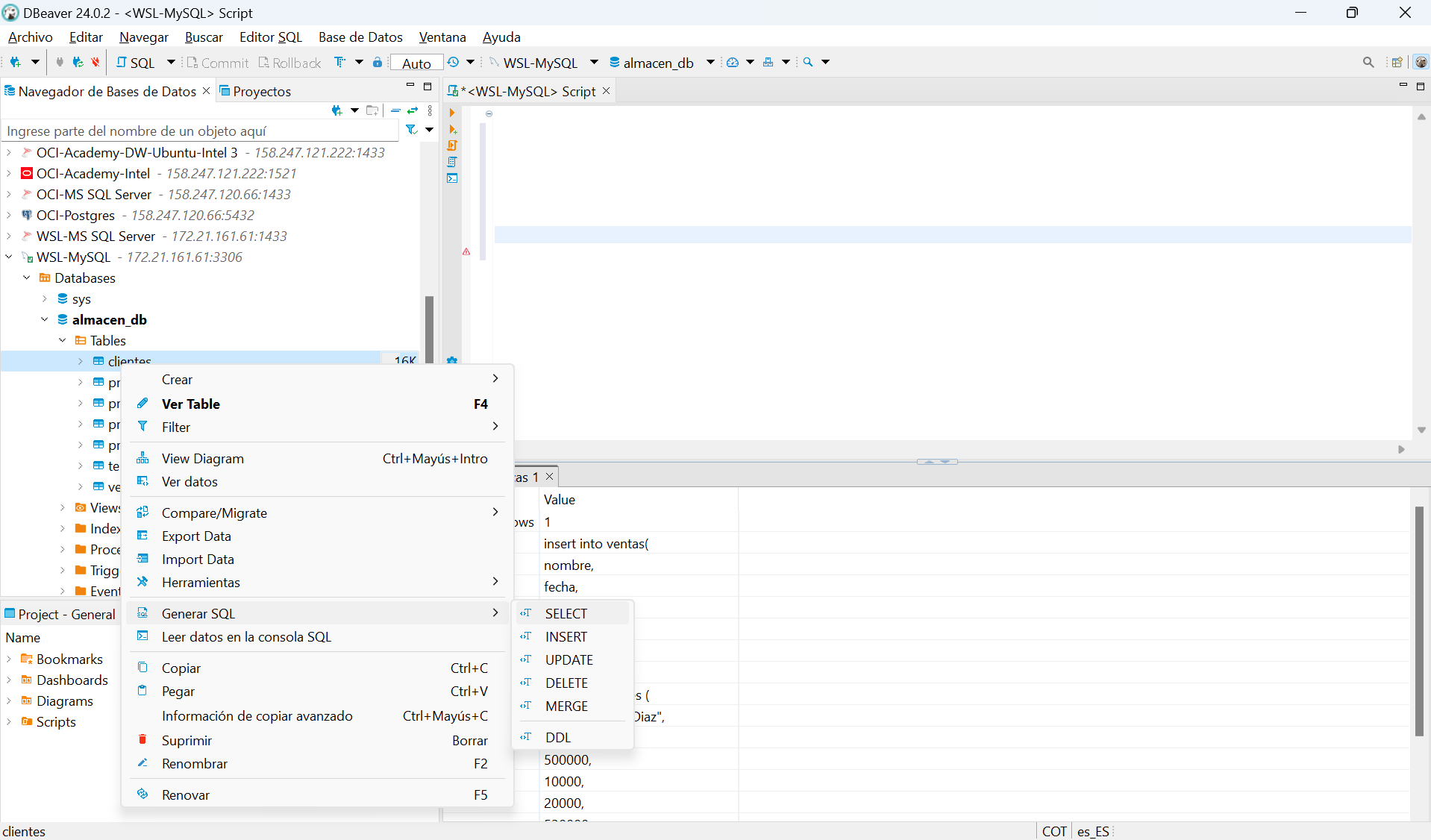This screenshot has width=1431, height=840.
Task: Choose Import Data in context menu
Action: click(317, 560)
